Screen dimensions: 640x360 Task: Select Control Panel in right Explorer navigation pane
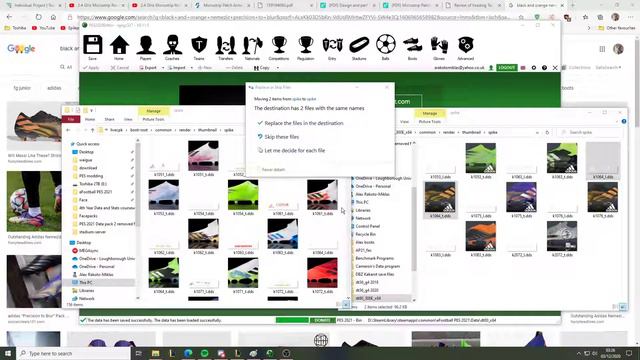[367, 226]
